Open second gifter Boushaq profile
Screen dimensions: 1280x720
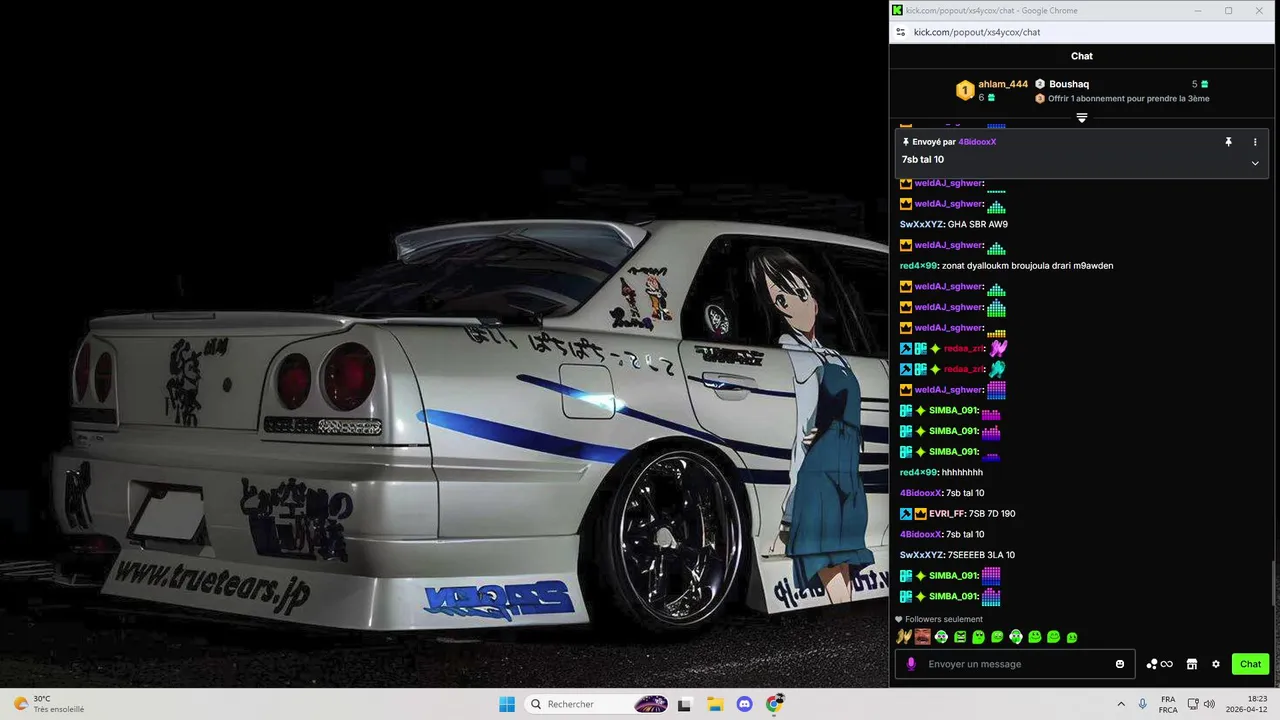1069,84
